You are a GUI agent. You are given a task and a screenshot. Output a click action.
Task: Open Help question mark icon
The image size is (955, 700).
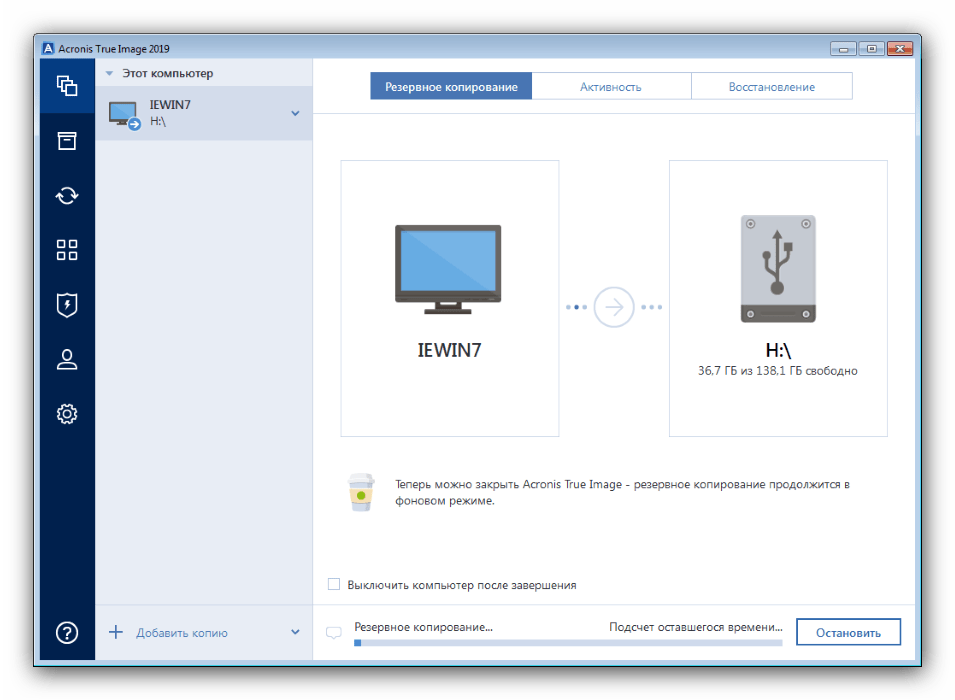67,632
